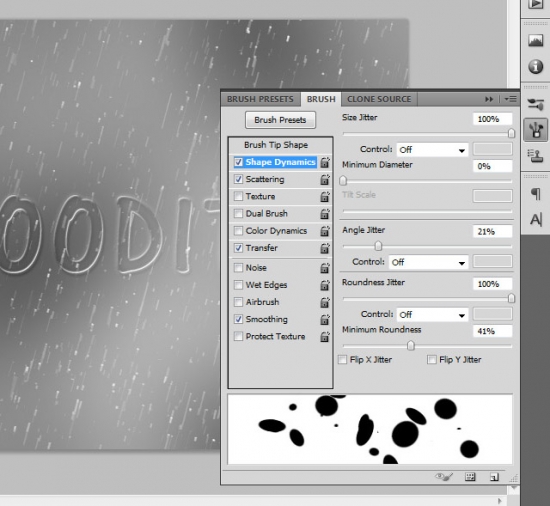Open the Paragraph panel icon

535,193
